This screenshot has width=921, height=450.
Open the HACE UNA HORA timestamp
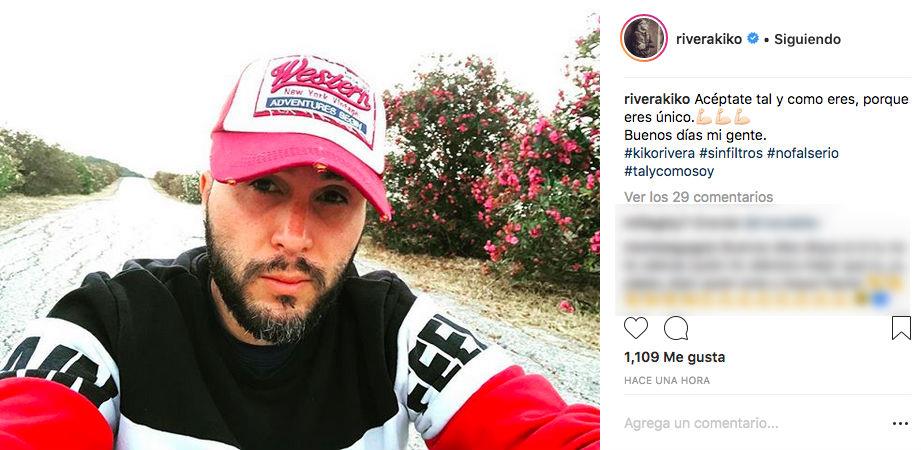point(667,381)
